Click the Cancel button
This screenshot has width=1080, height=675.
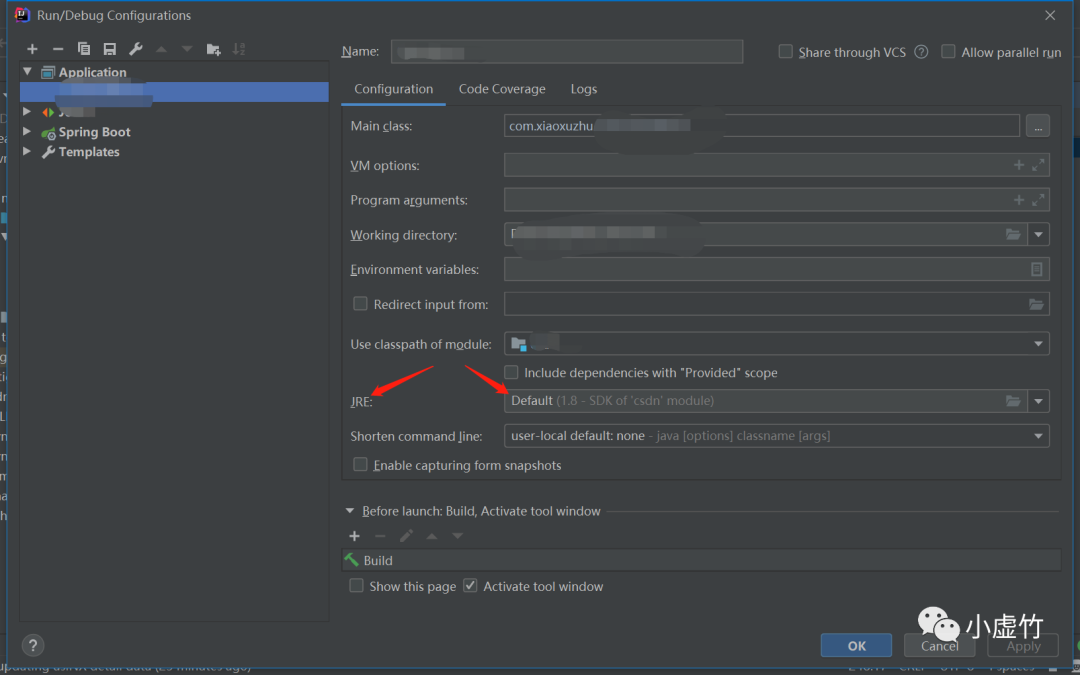[939, 646]
